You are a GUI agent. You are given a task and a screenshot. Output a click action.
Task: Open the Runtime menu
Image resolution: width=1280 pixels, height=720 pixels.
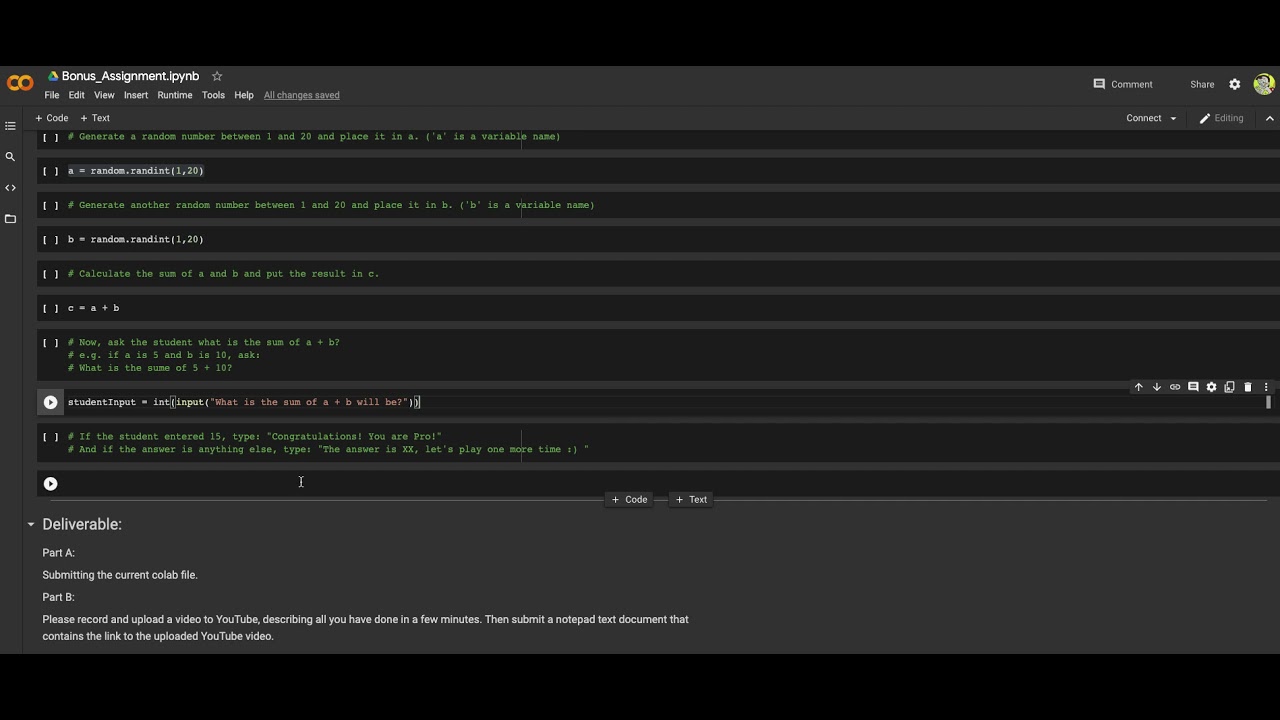[174, 95]
